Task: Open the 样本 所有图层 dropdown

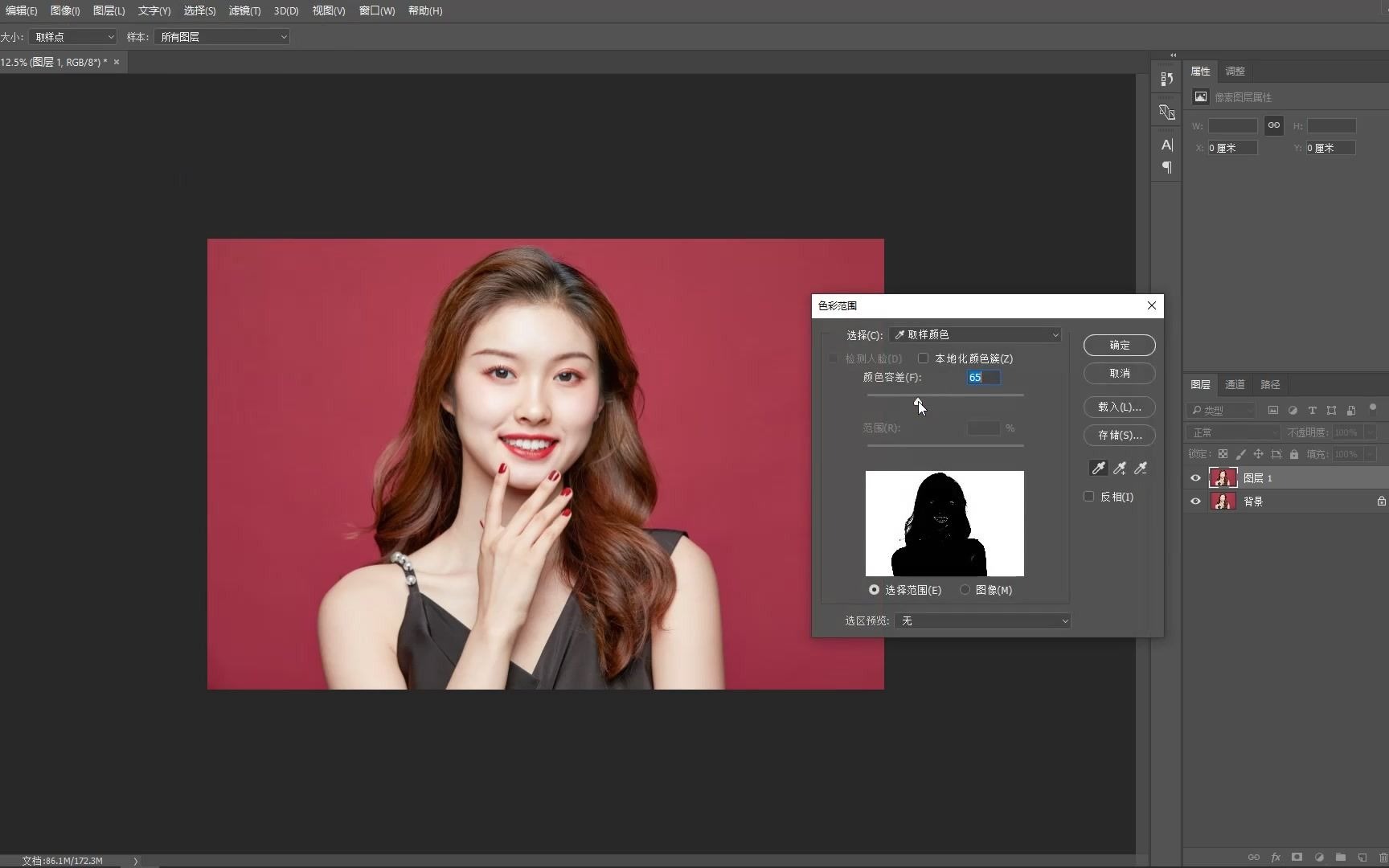Action: (x=222, y=37)
